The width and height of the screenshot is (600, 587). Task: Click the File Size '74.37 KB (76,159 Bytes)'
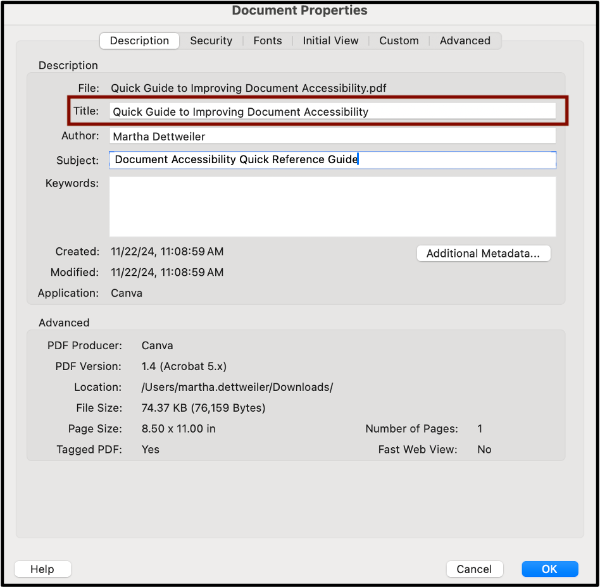click(x=204, y=408)
